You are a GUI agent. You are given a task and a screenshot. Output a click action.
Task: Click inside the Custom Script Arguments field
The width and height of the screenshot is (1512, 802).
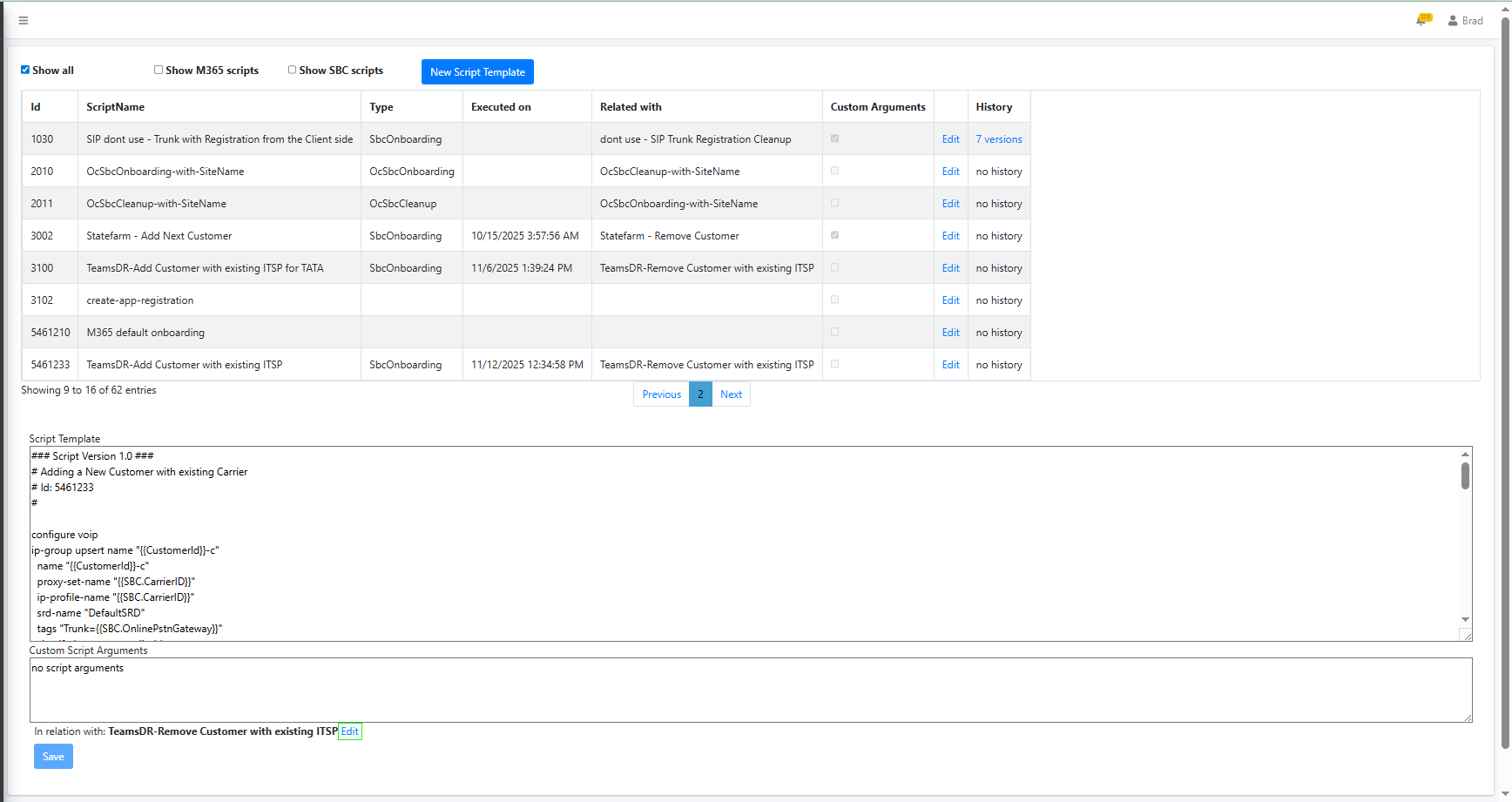pos(749,690)
